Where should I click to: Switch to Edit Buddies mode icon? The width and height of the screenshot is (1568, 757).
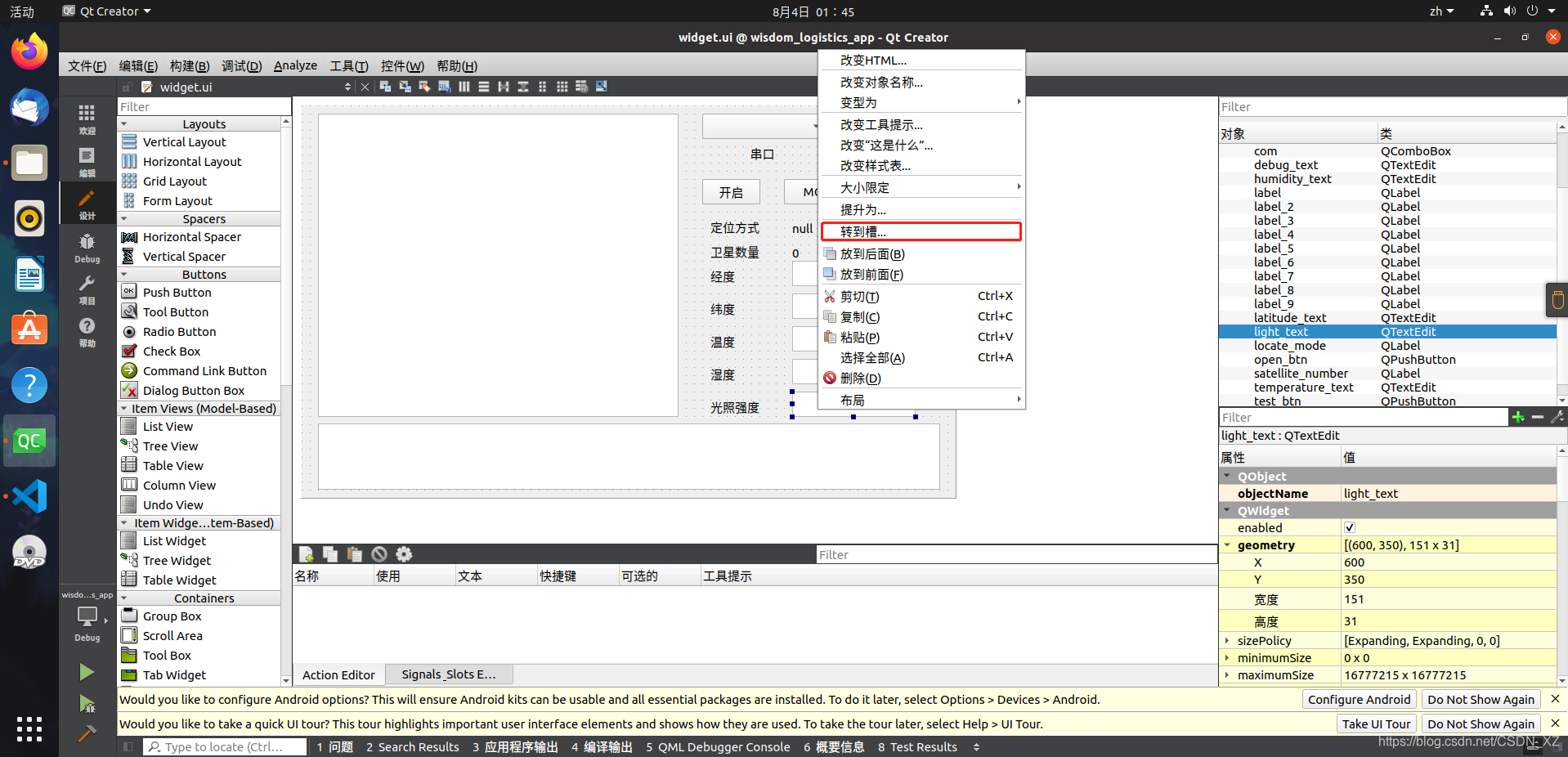[x=424, y=87]
